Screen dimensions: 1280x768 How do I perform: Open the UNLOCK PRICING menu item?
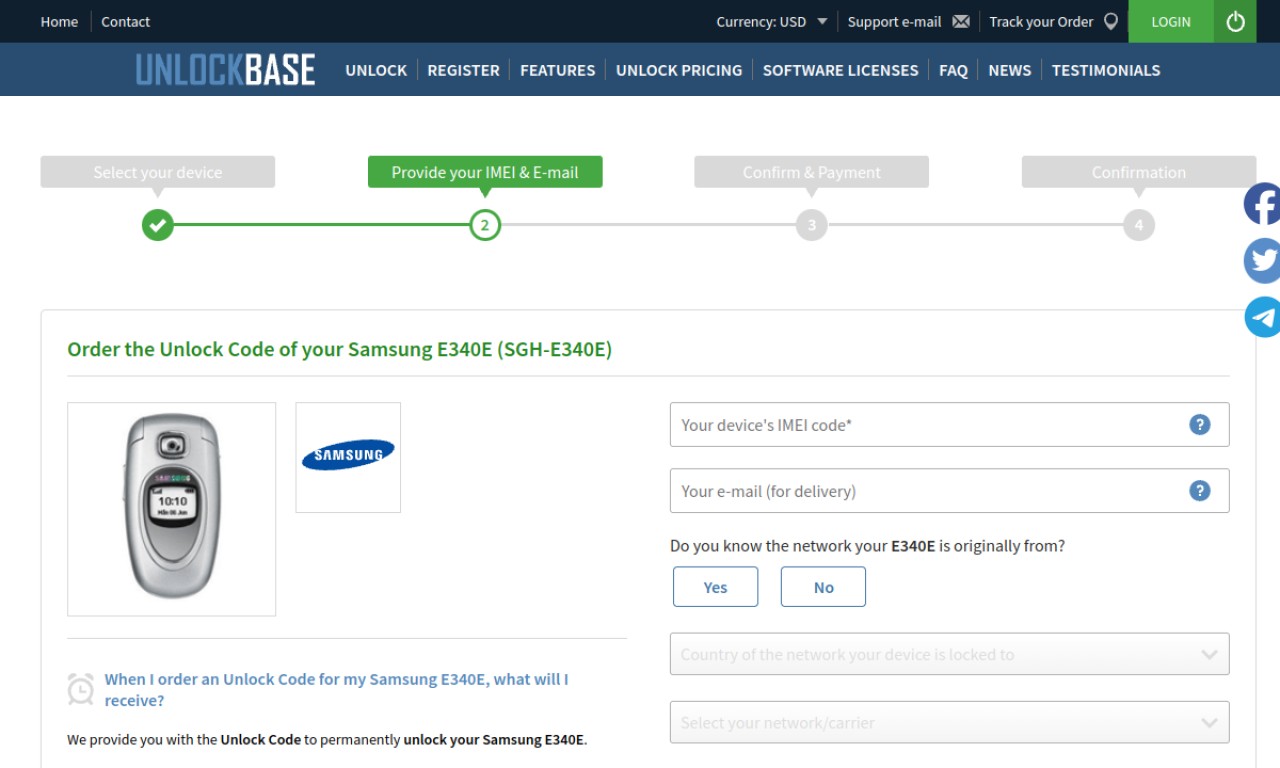[679, 70]
